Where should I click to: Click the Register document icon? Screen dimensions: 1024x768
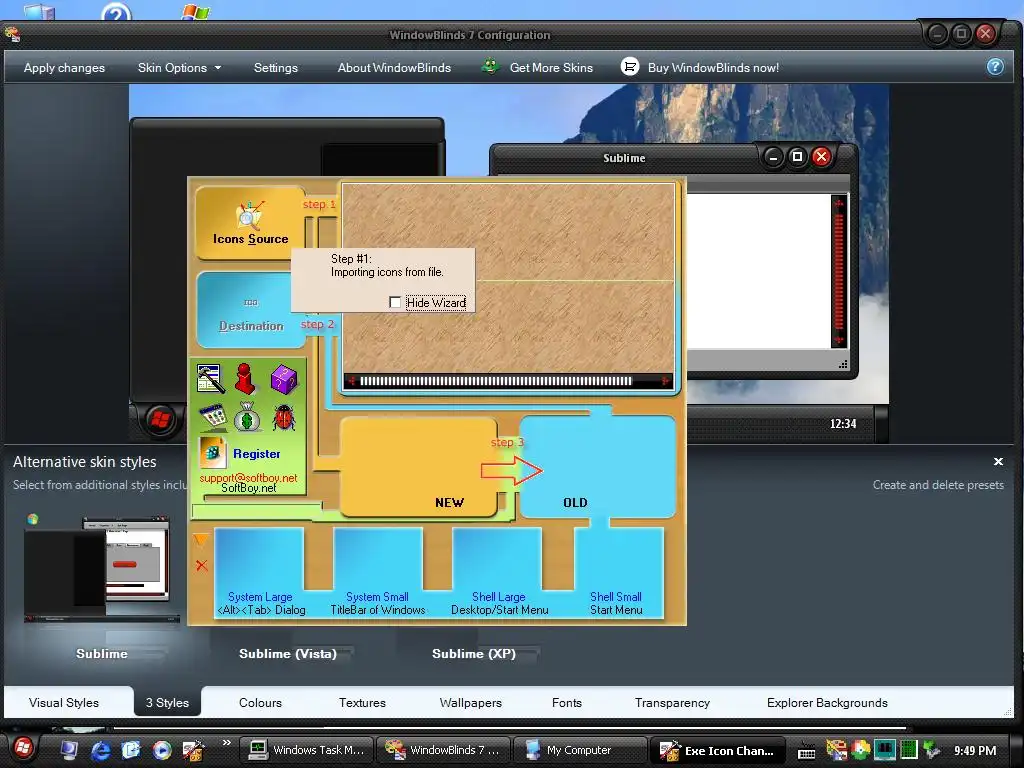coord(212,453)
